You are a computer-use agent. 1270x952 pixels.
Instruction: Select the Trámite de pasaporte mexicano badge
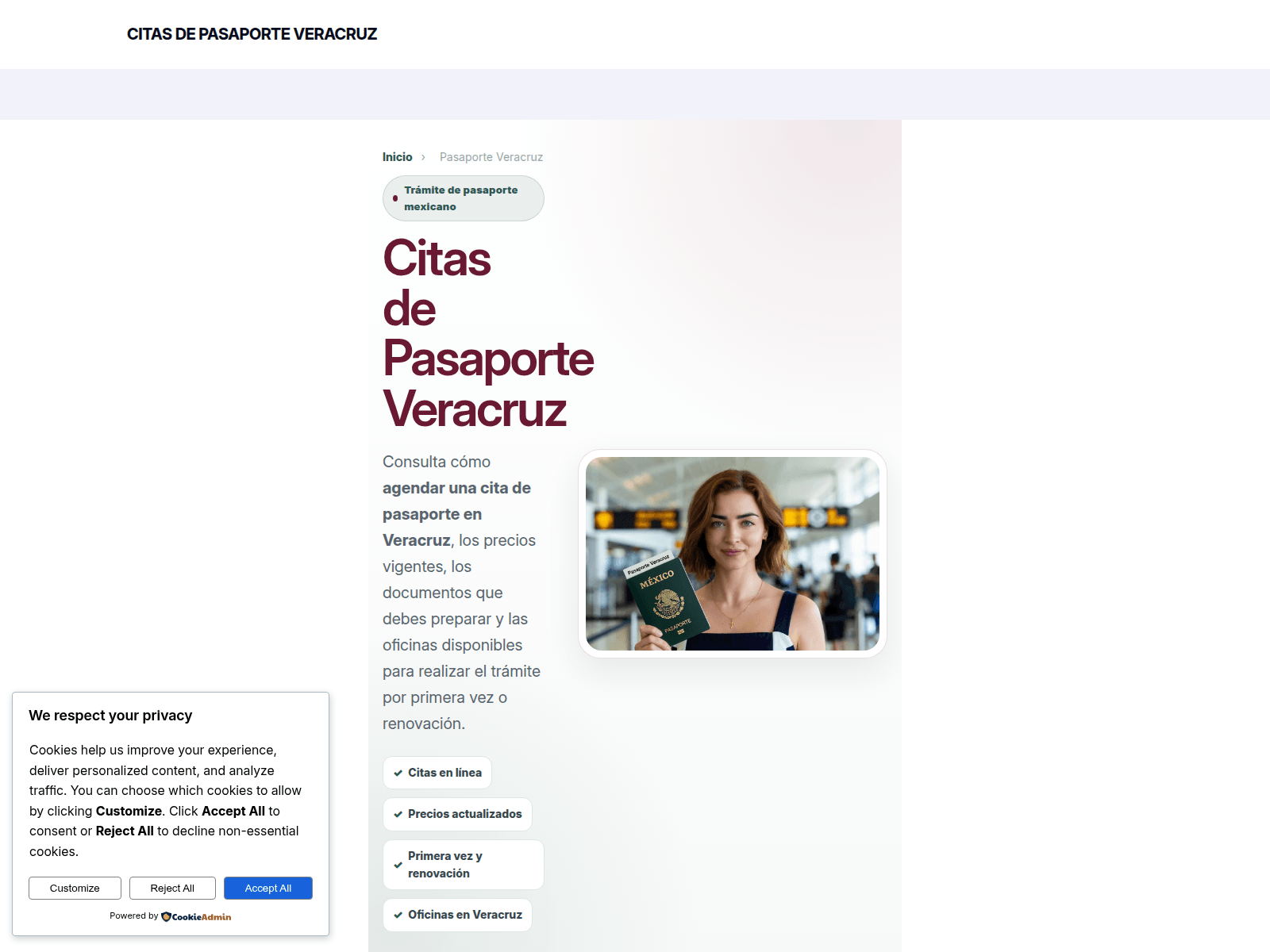464,198
